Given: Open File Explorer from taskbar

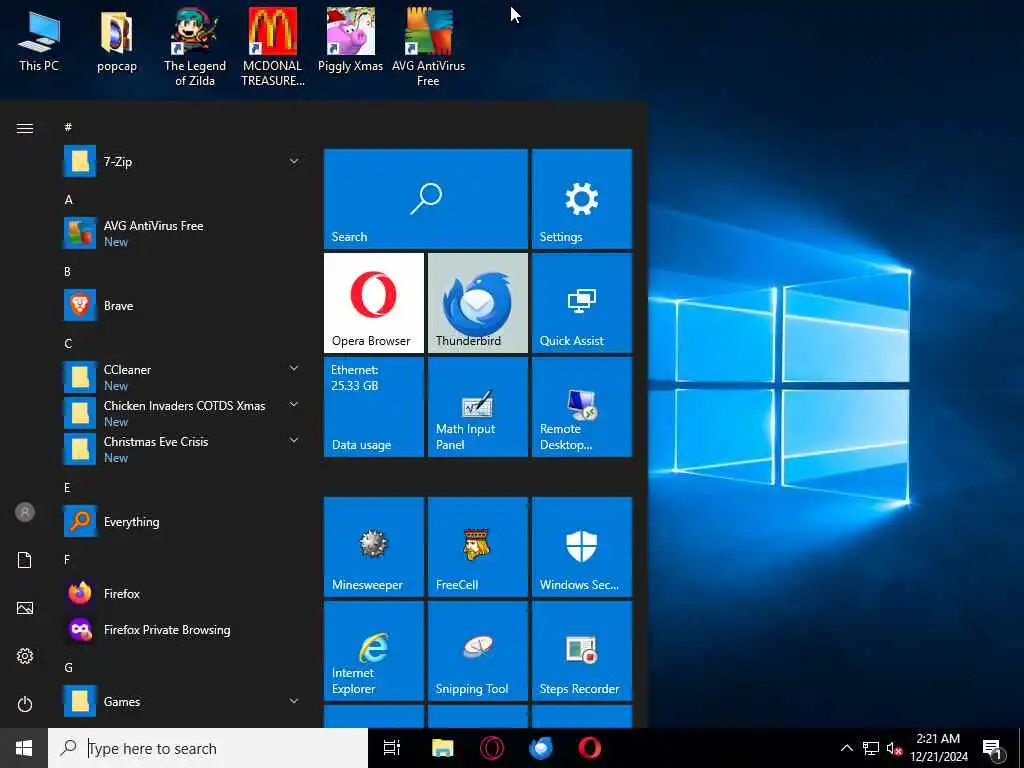Looking at the screenshot, I should coord(443,748).
